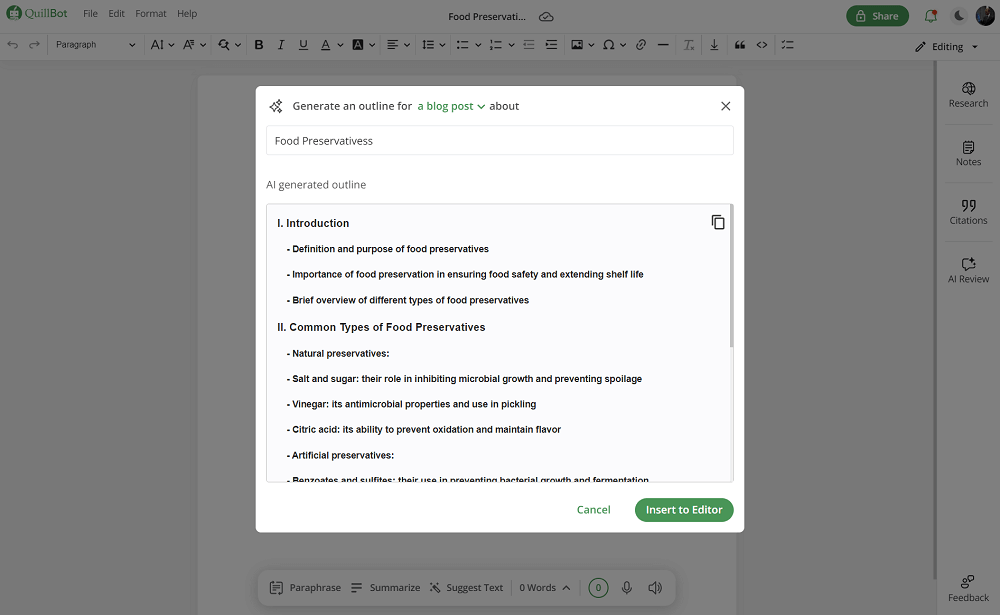
Task: Click the Suggest Text button
Action: [x=466, y=588]
